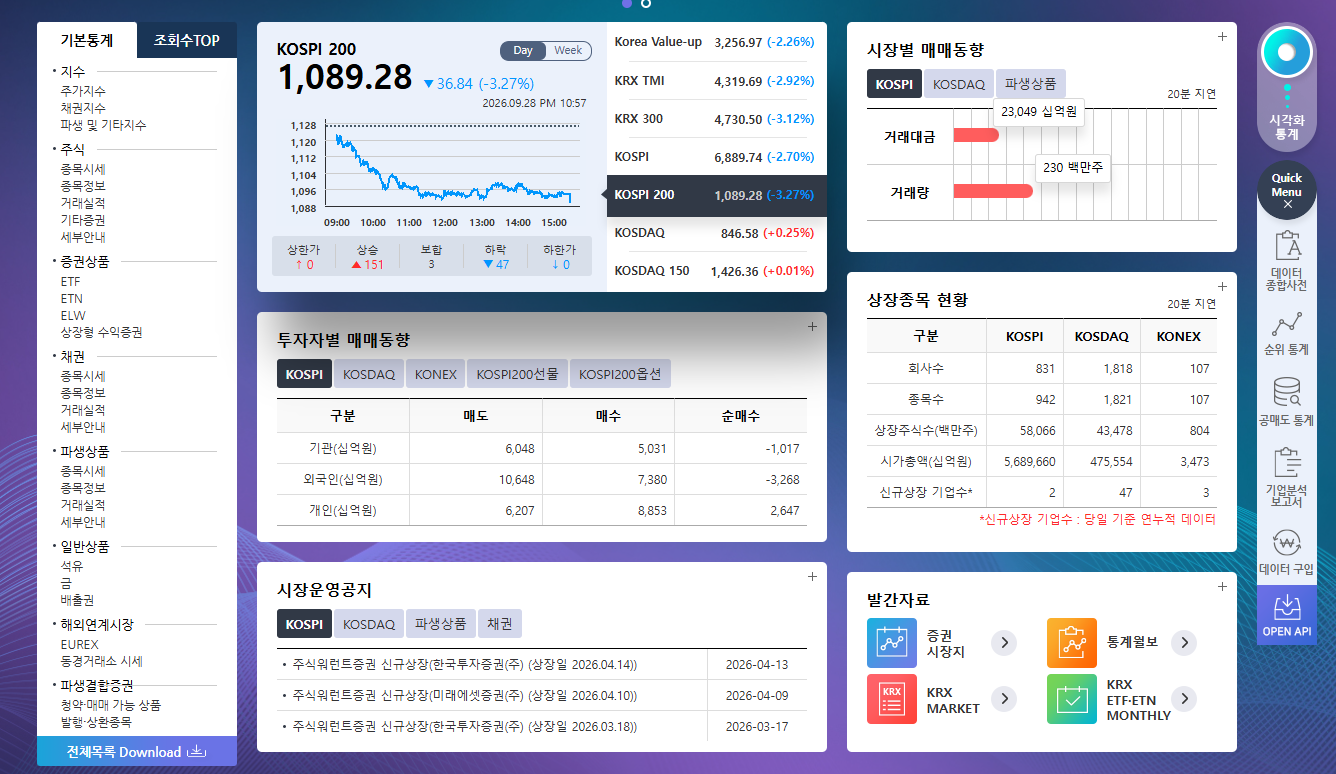
Task: Open the 배출권 link under 일반상품
Action: [77, 600]
